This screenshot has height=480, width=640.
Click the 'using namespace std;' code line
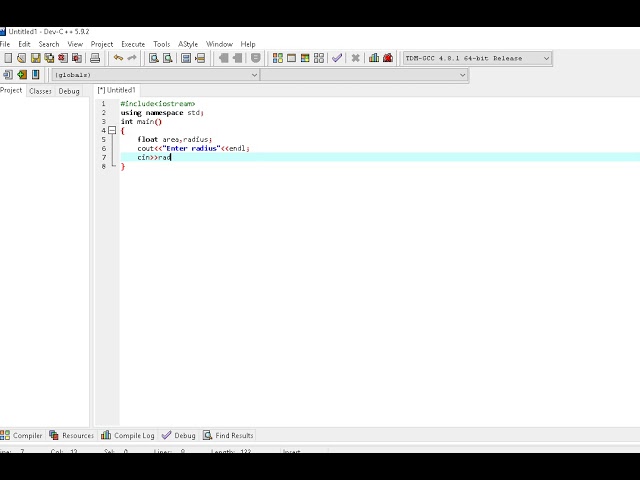click(x=162, y=113)
